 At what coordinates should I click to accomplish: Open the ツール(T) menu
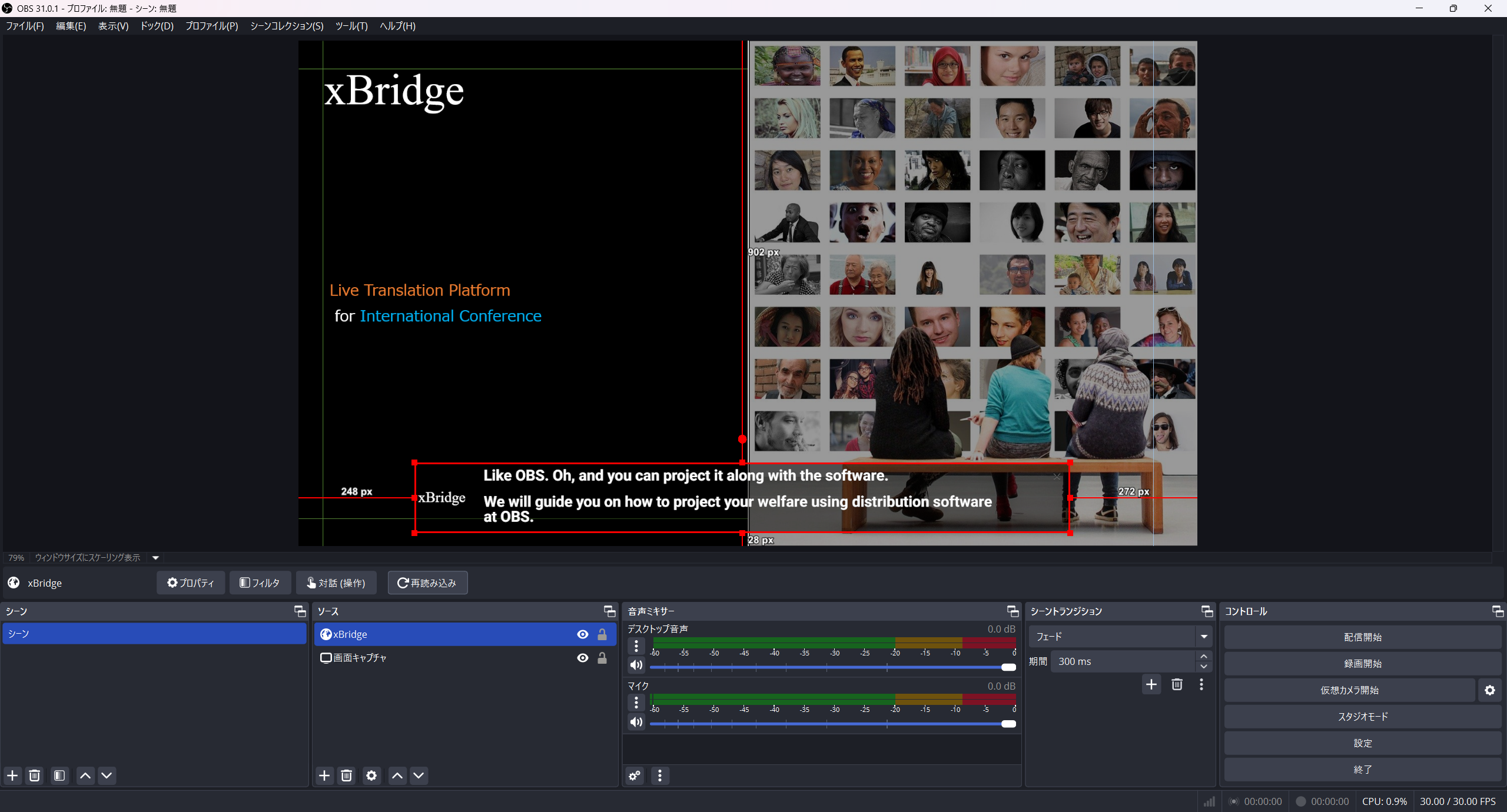click(351, 26)
